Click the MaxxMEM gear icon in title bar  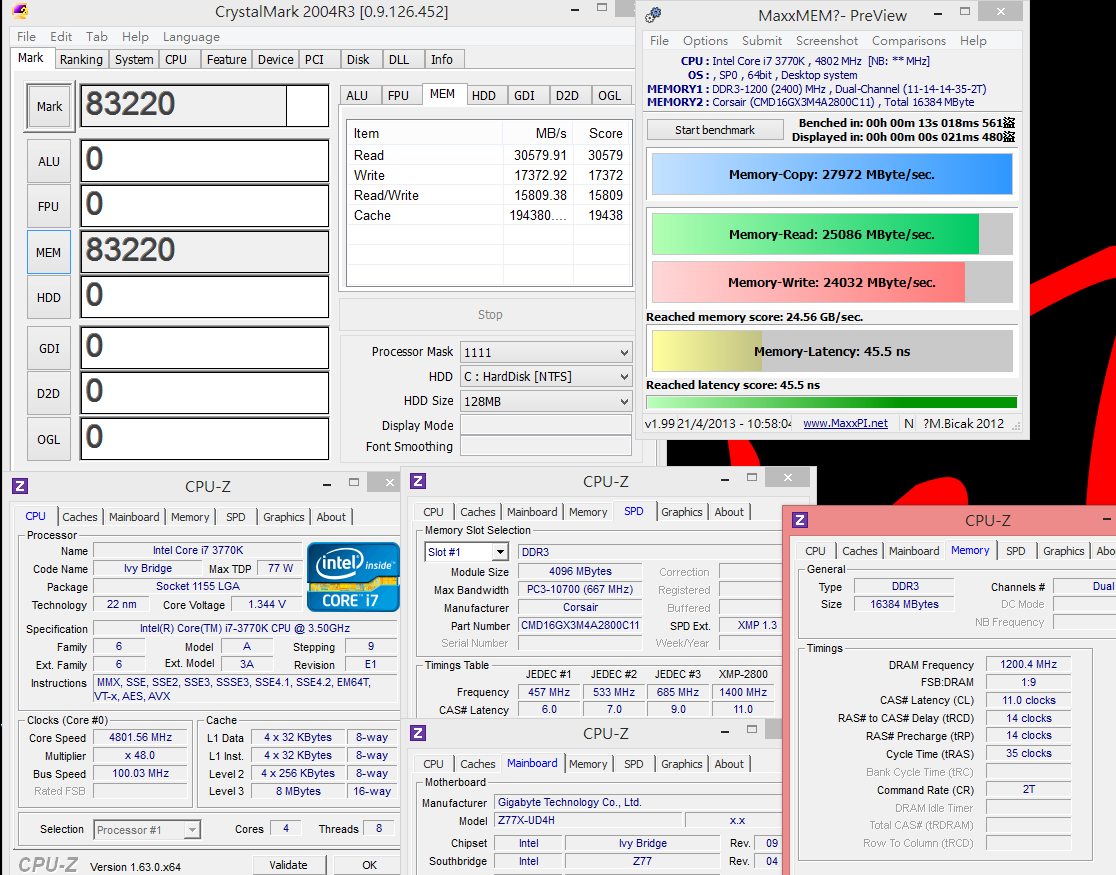point(654,15)
